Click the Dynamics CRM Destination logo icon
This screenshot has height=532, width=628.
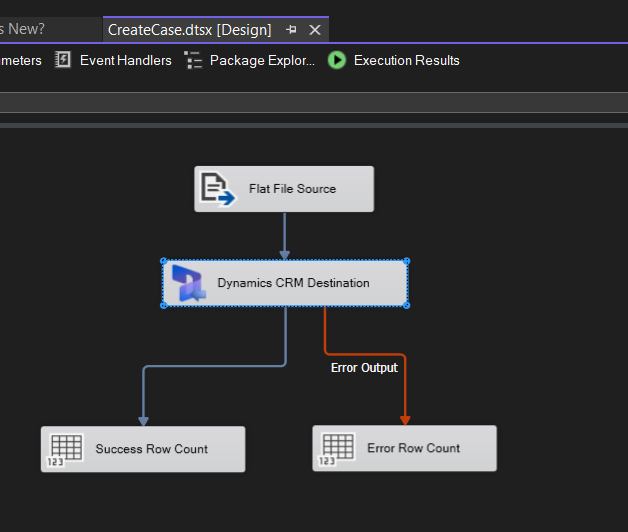[x=188, y=283]
